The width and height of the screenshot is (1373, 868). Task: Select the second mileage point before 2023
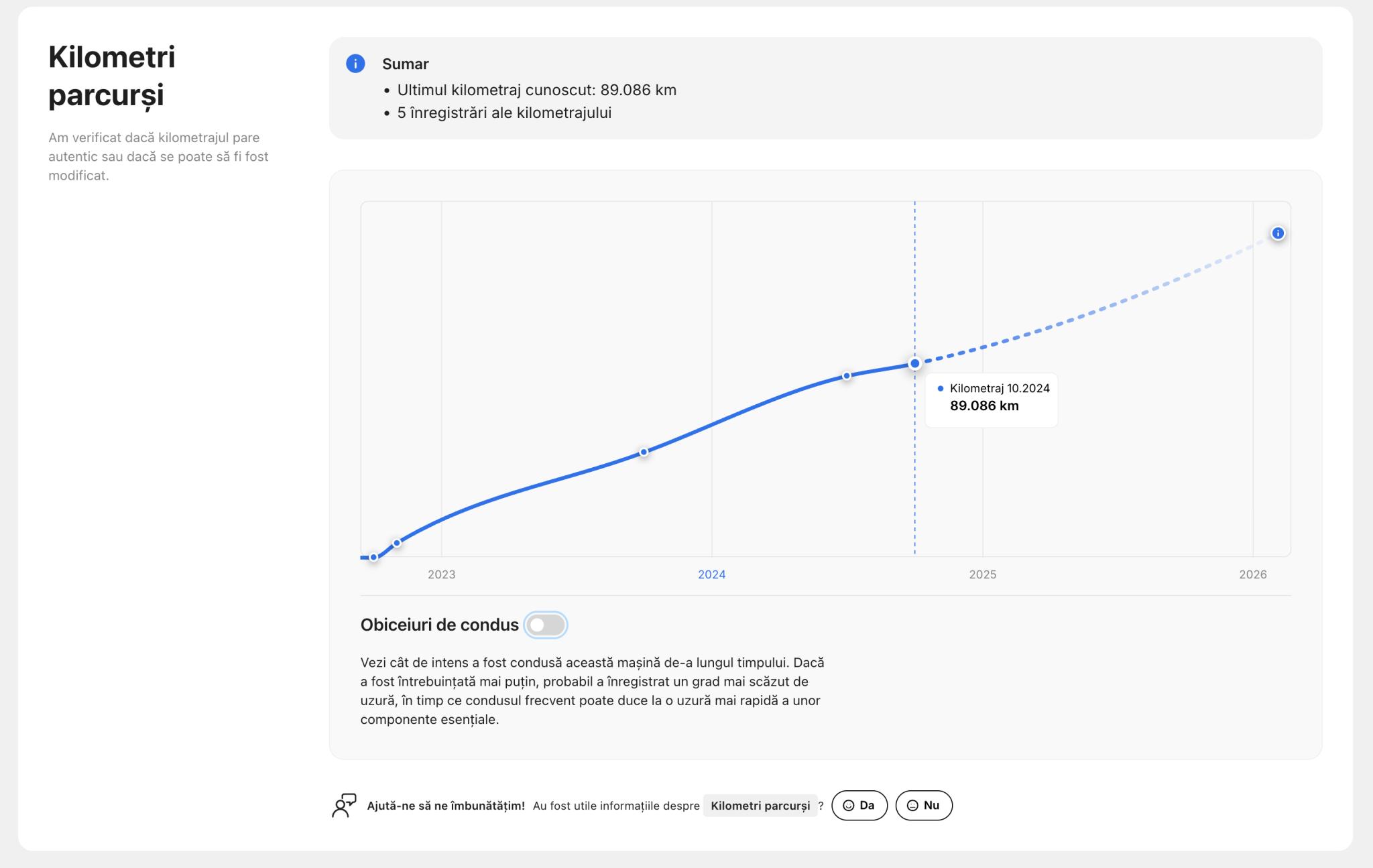397,542
